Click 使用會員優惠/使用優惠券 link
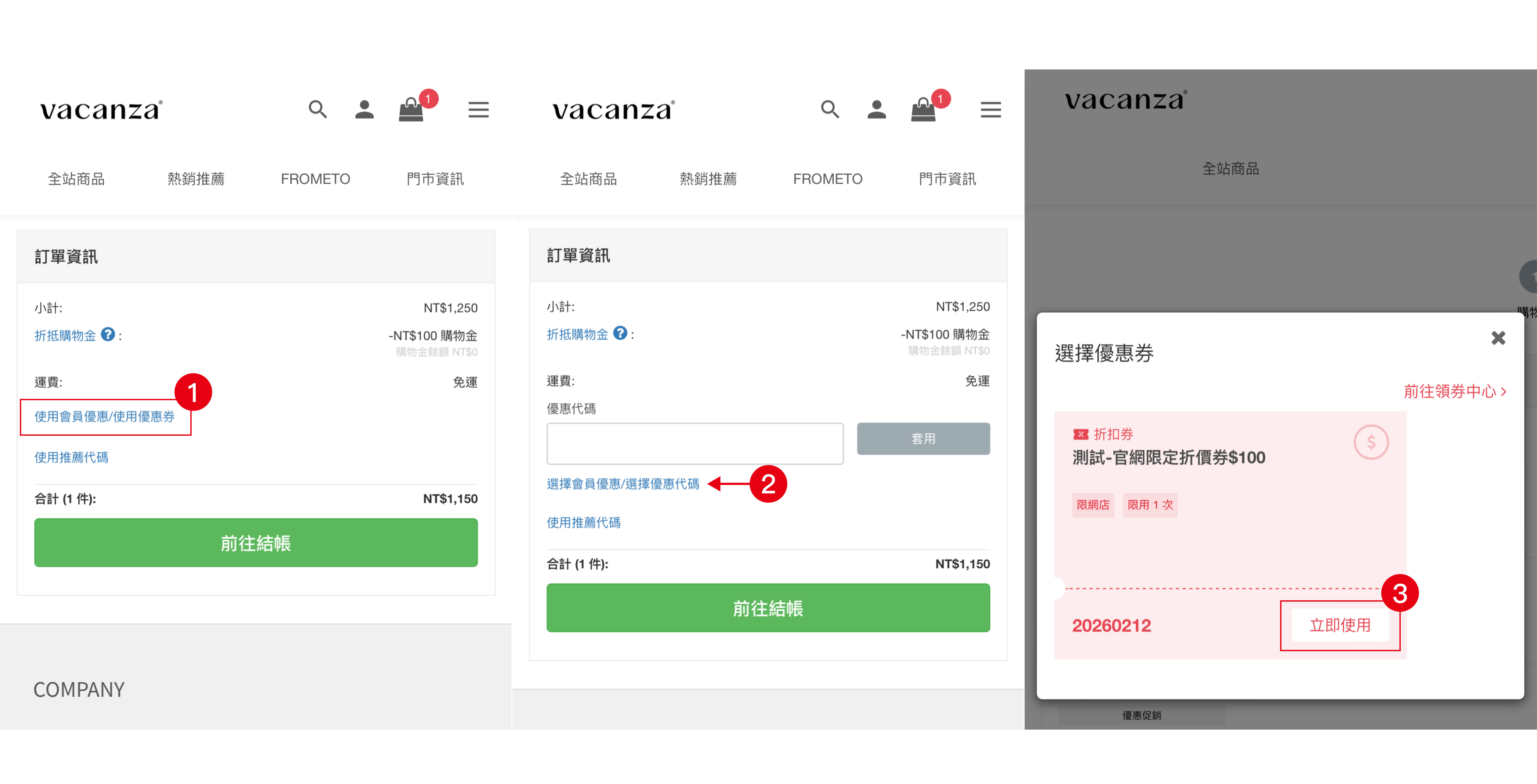The height and width of the screenshot is (784, 1537). (x=104, y=416)
